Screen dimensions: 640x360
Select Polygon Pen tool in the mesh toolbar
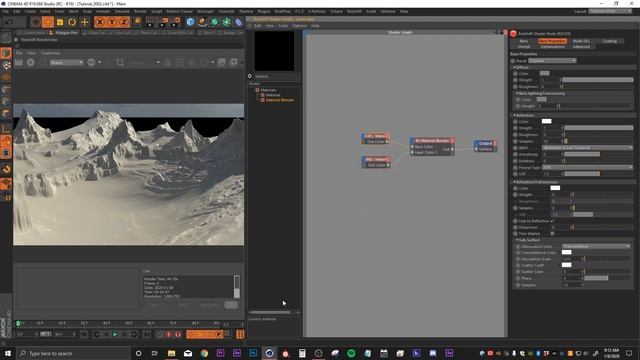(64, 33)
